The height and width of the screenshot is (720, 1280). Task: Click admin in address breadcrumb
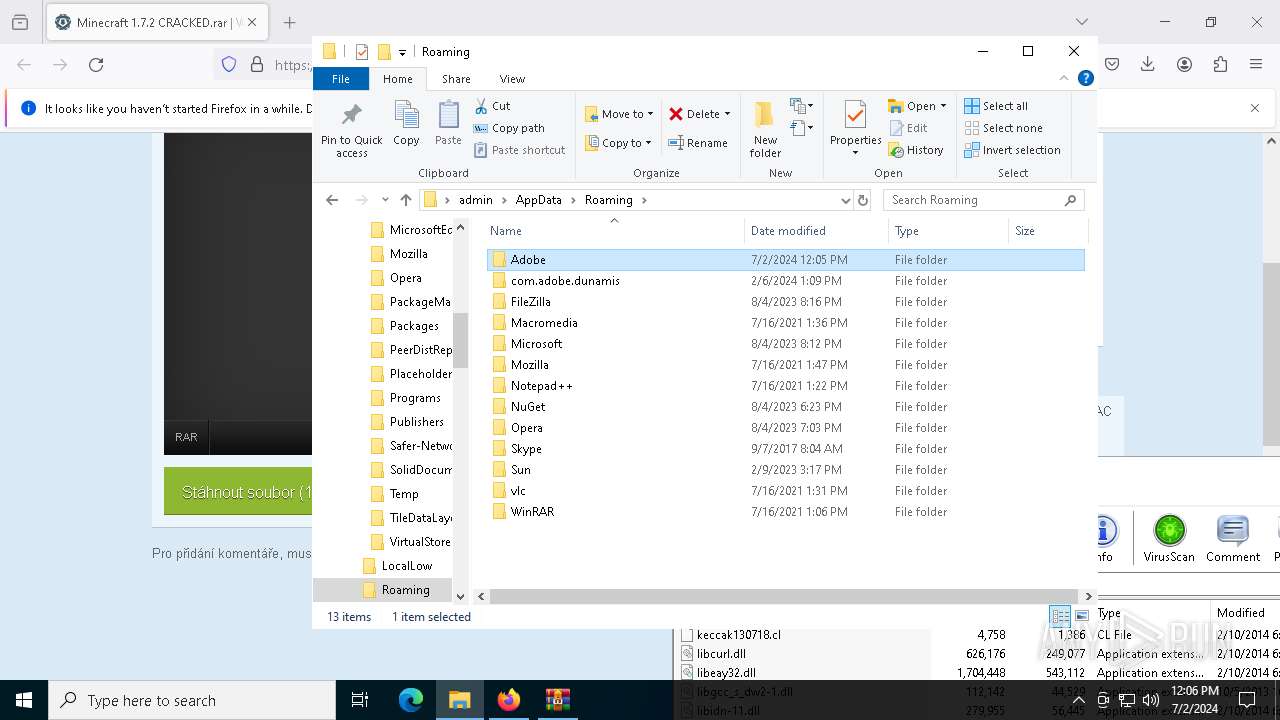[x=476, y=200]
